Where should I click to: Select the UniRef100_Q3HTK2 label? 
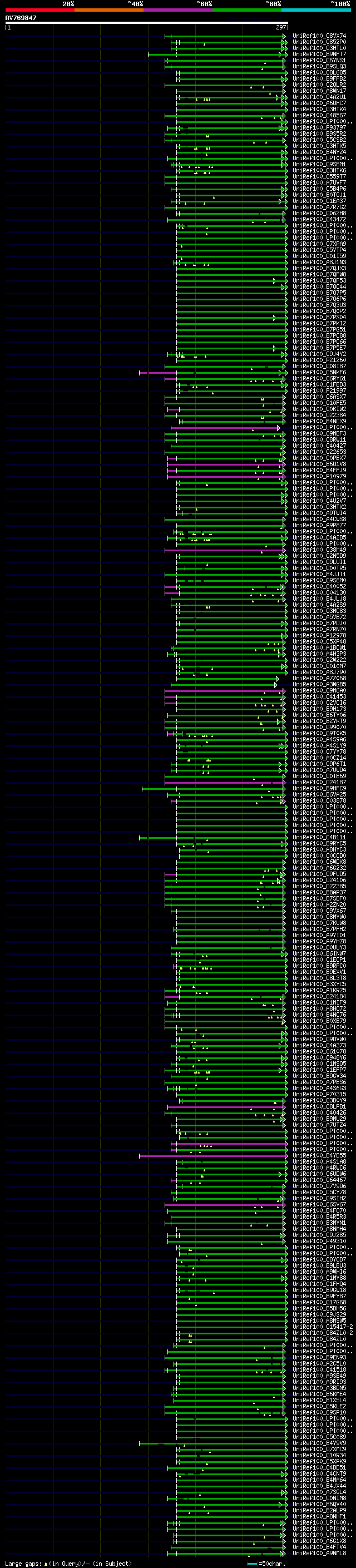(319, 508)
